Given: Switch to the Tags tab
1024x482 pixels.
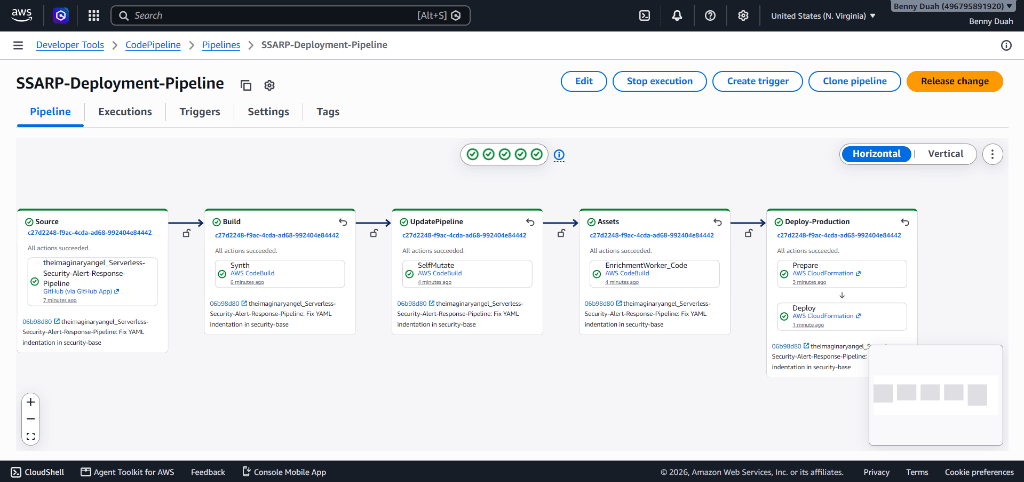Looking at the screenshot, I should pyautogui.click(x=328, y=112).
